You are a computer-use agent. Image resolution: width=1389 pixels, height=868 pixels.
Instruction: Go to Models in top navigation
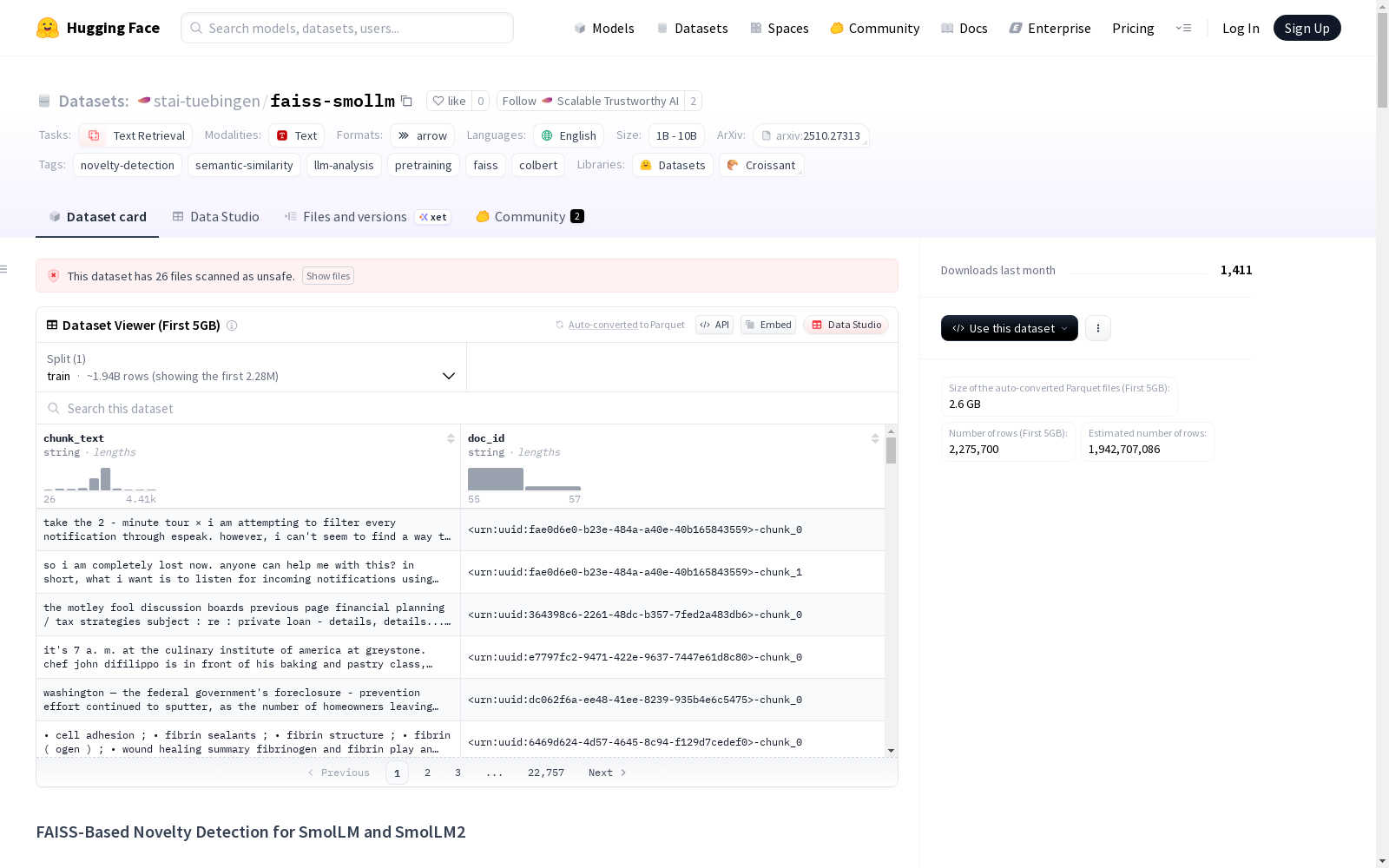pyautogui.click(x=604, y=28)
